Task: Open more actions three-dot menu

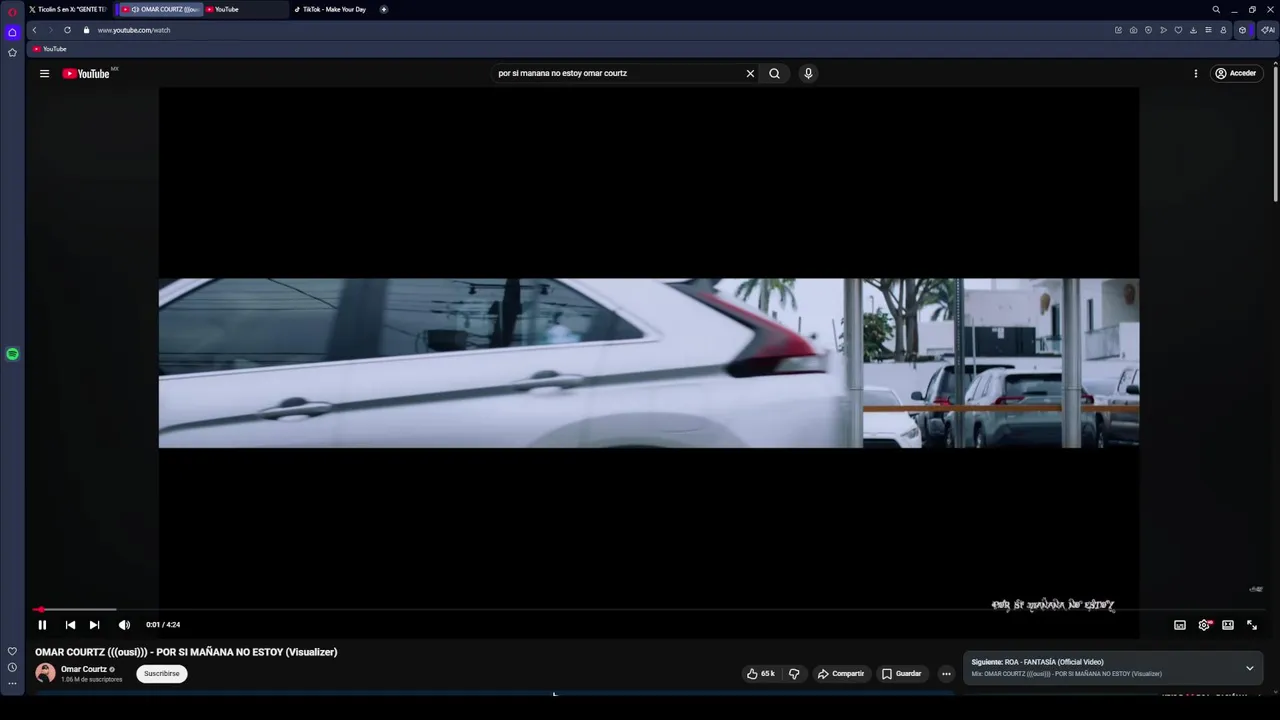Action: pos(946,674)
